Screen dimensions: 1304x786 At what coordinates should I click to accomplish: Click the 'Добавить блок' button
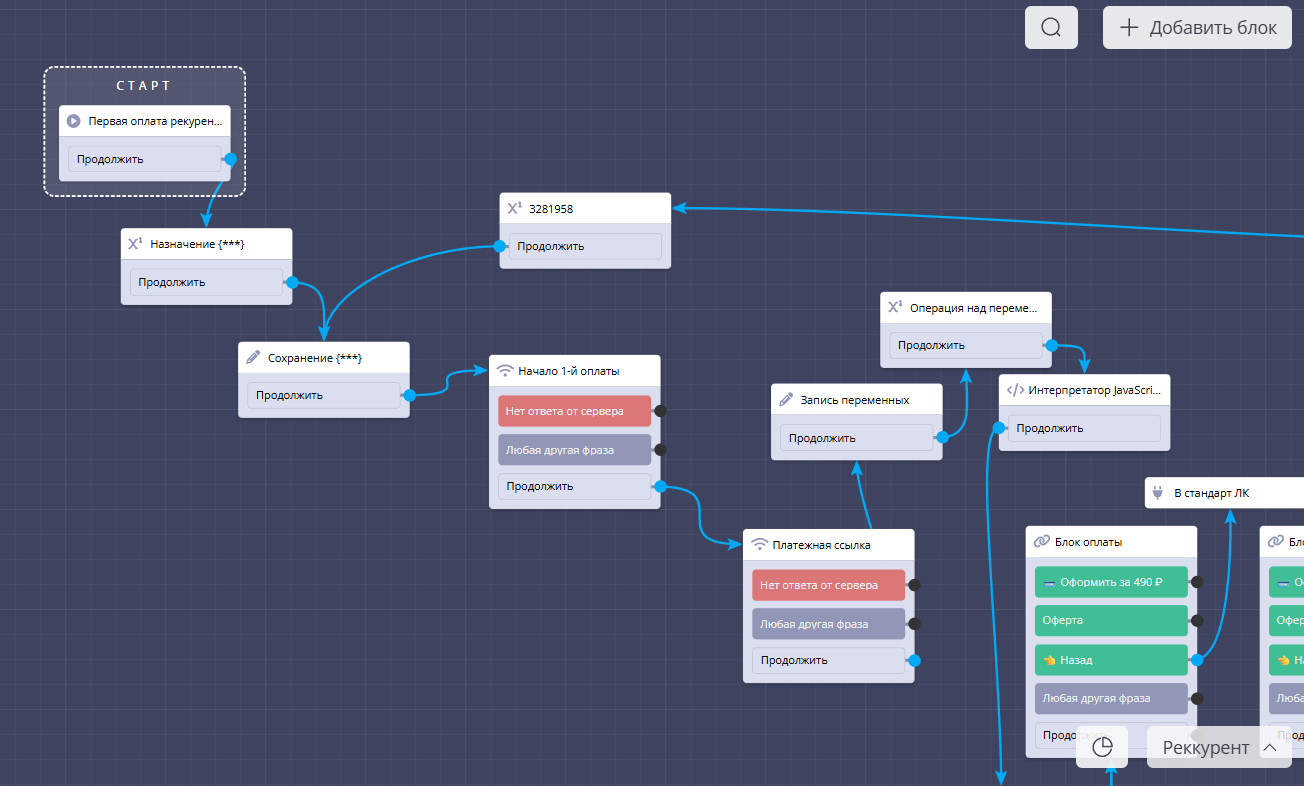pyautogui.click(x=1197, y=27)
